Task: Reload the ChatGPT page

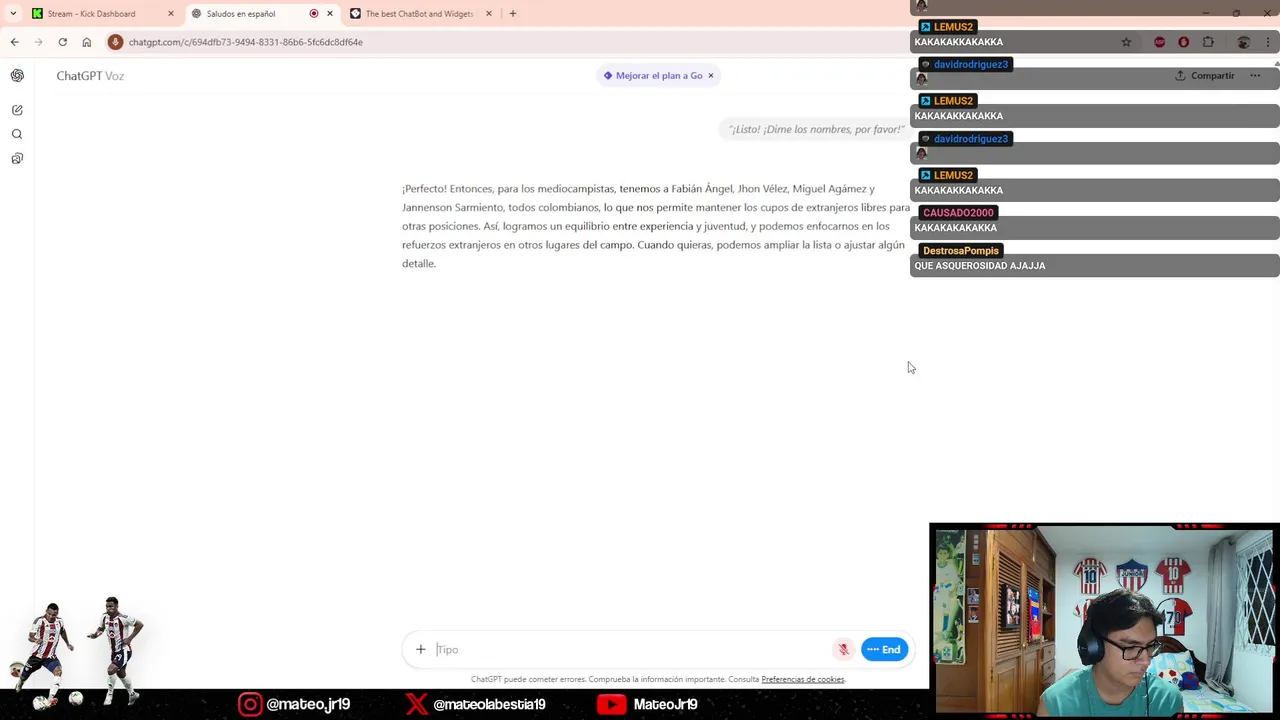Action: pos(62,42)
